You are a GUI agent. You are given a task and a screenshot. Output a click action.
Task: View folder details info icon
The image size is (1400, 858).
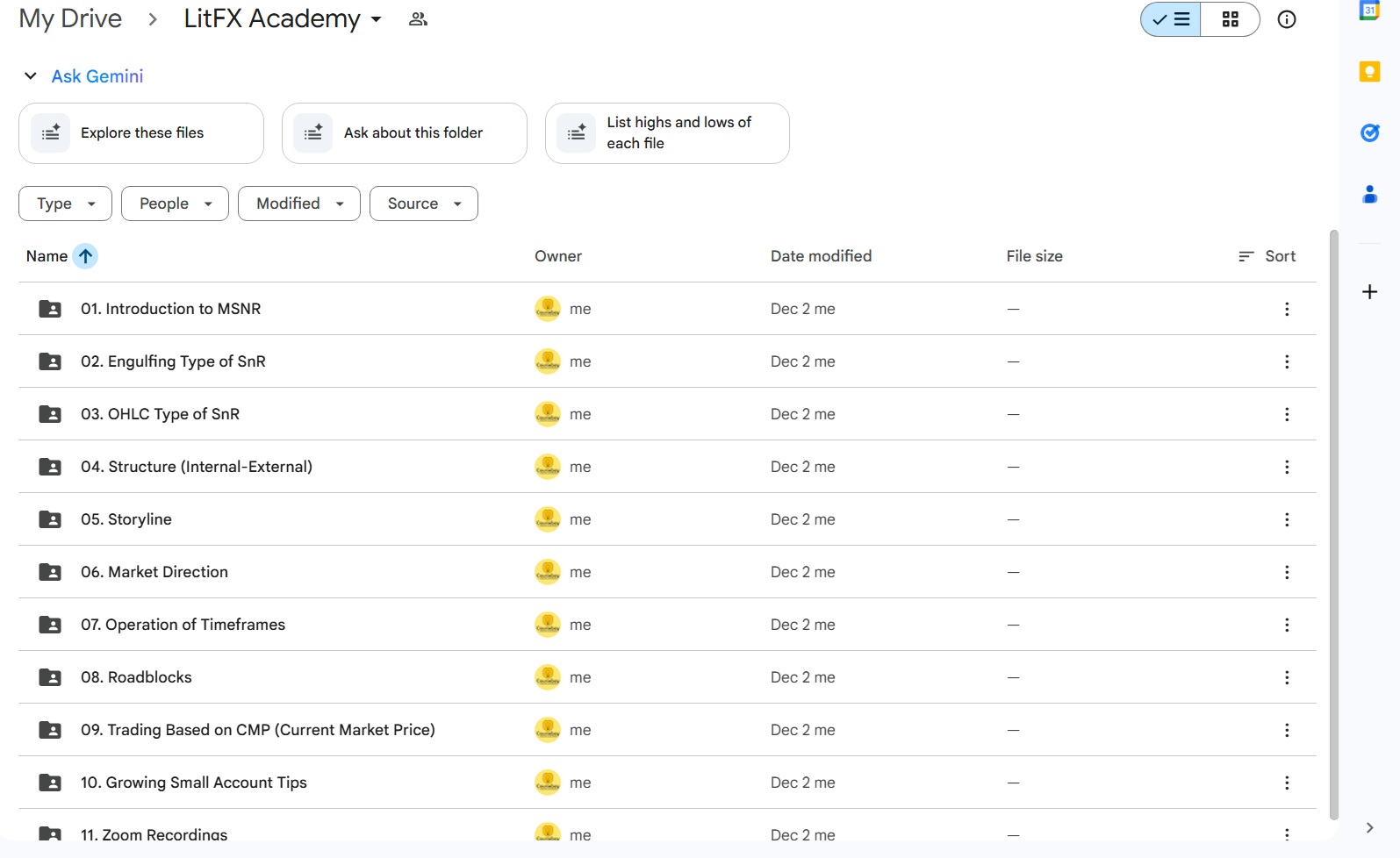1286,19
